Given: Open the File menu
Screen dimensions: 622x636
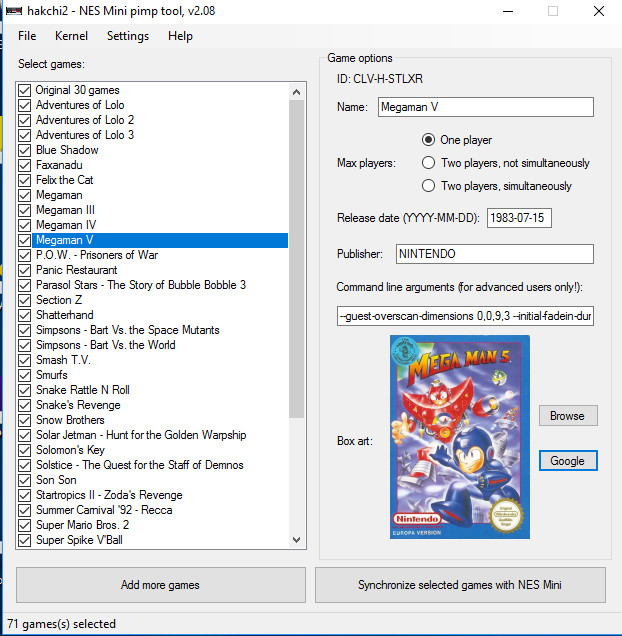Looking at the screenshot, I should click(x=27, y=36).
